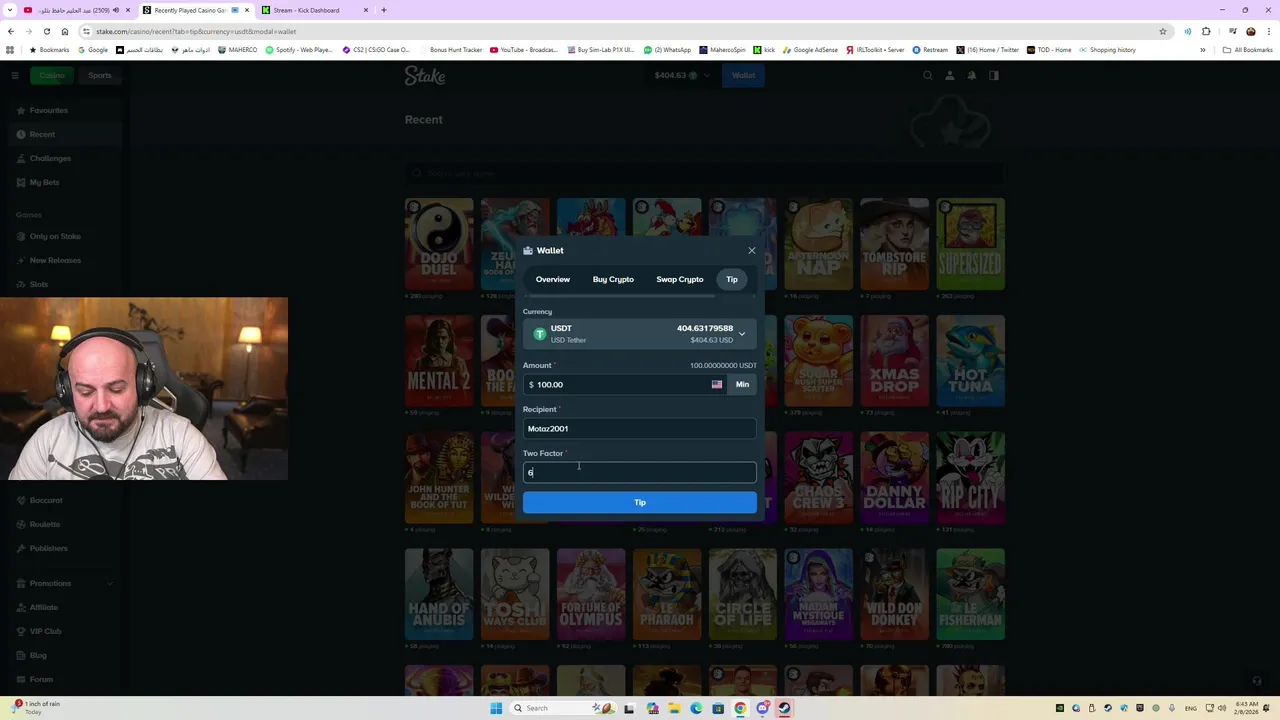Open the Bonus Hunt Tracker bookmark
Screen dimensions: 1280x720
[451, 49]
